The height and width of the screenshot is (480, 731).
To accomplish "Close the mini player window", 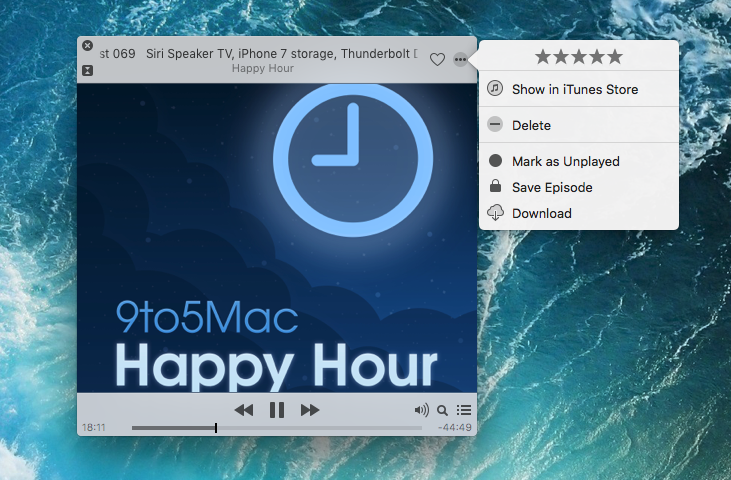I will 88,46.
